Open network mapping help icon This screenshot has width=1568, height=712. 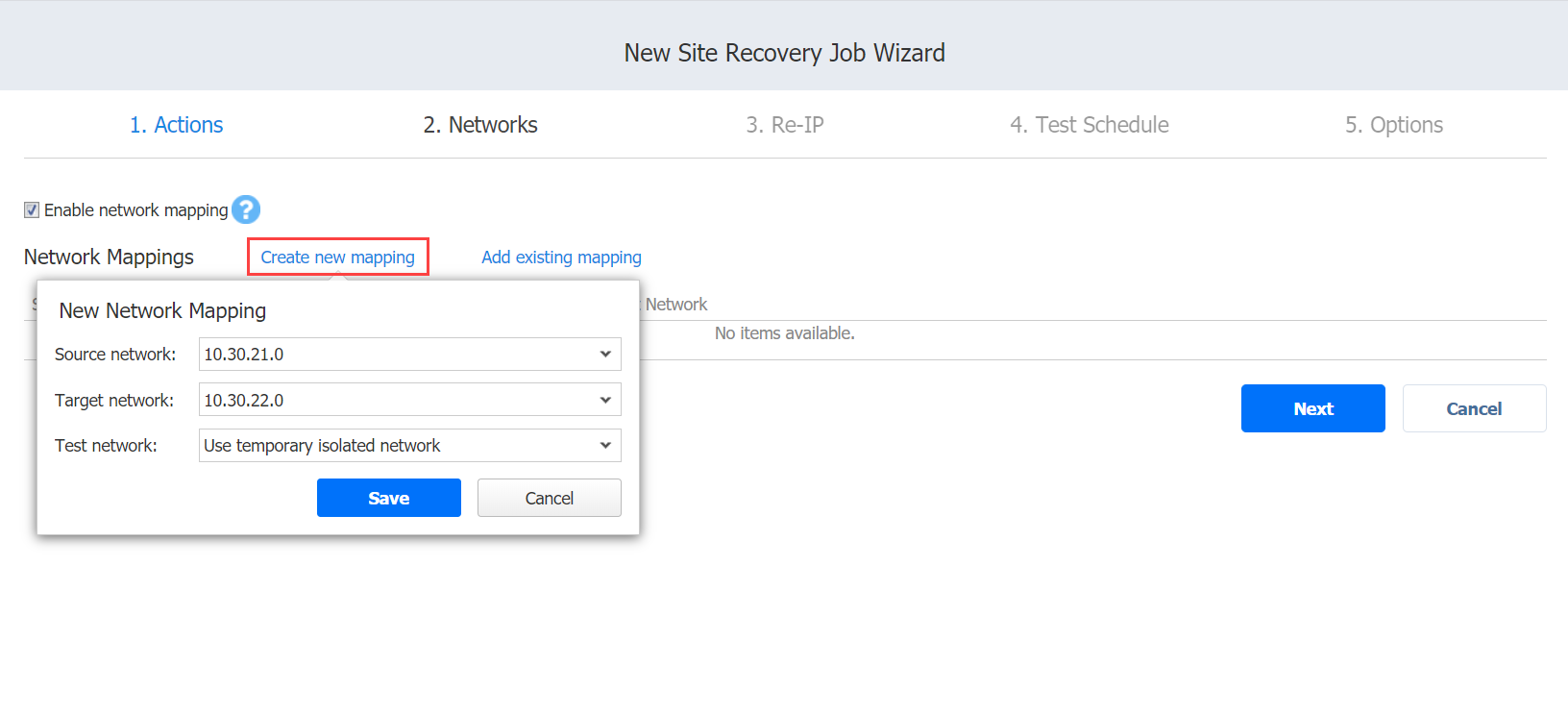tap(246, 209)
